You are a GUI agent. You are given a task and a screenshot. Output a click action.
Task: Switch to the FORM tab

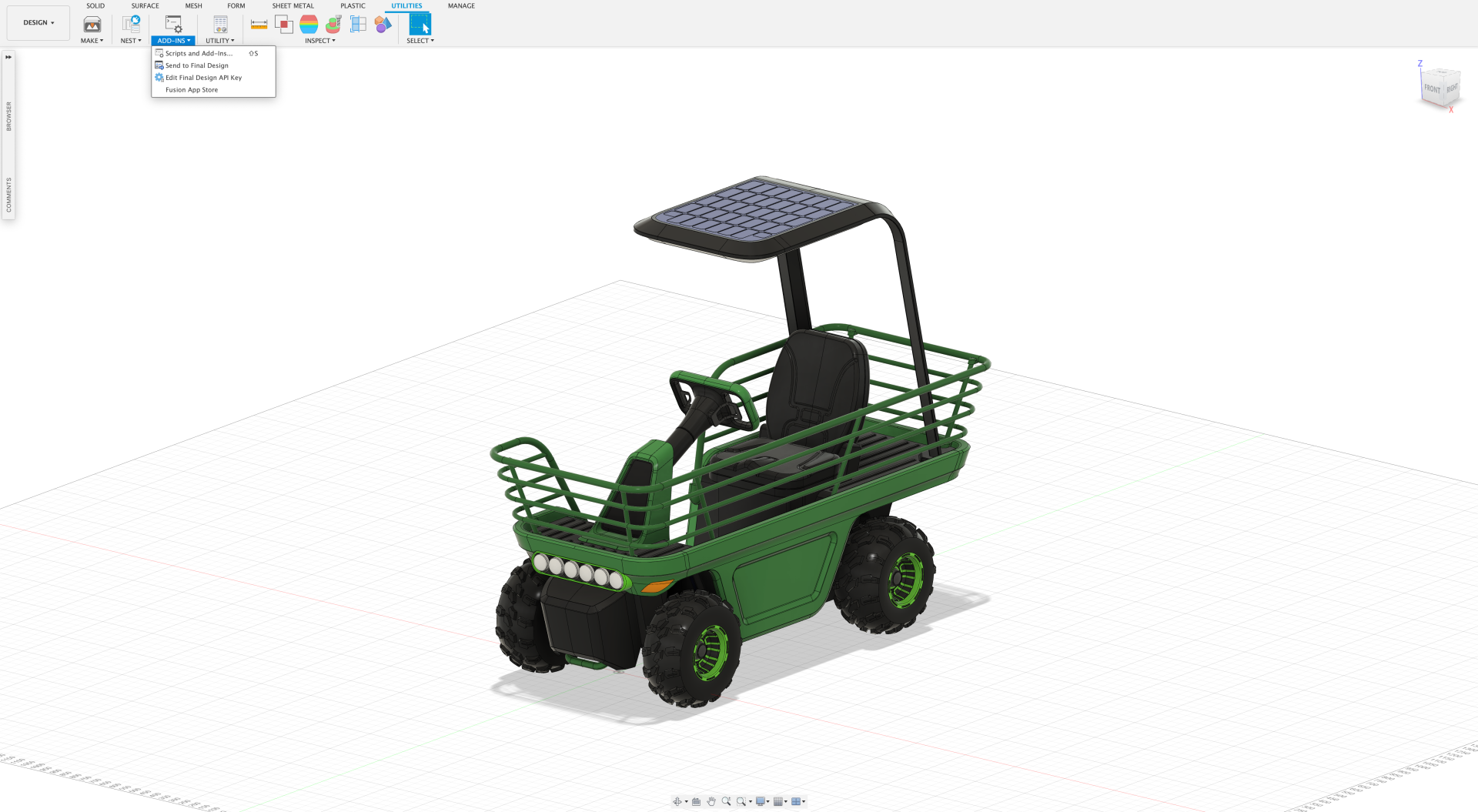point(236,6)
